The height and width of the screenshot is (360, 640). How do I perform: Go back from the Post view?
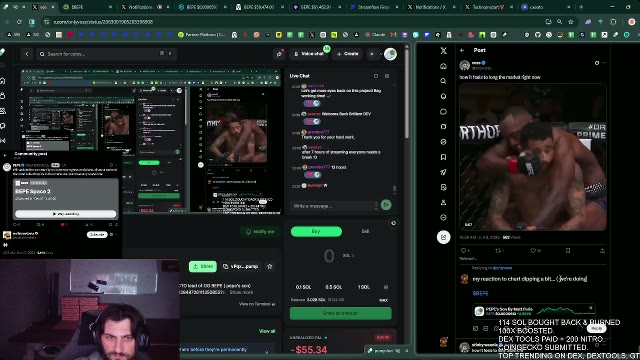[462, 50]
